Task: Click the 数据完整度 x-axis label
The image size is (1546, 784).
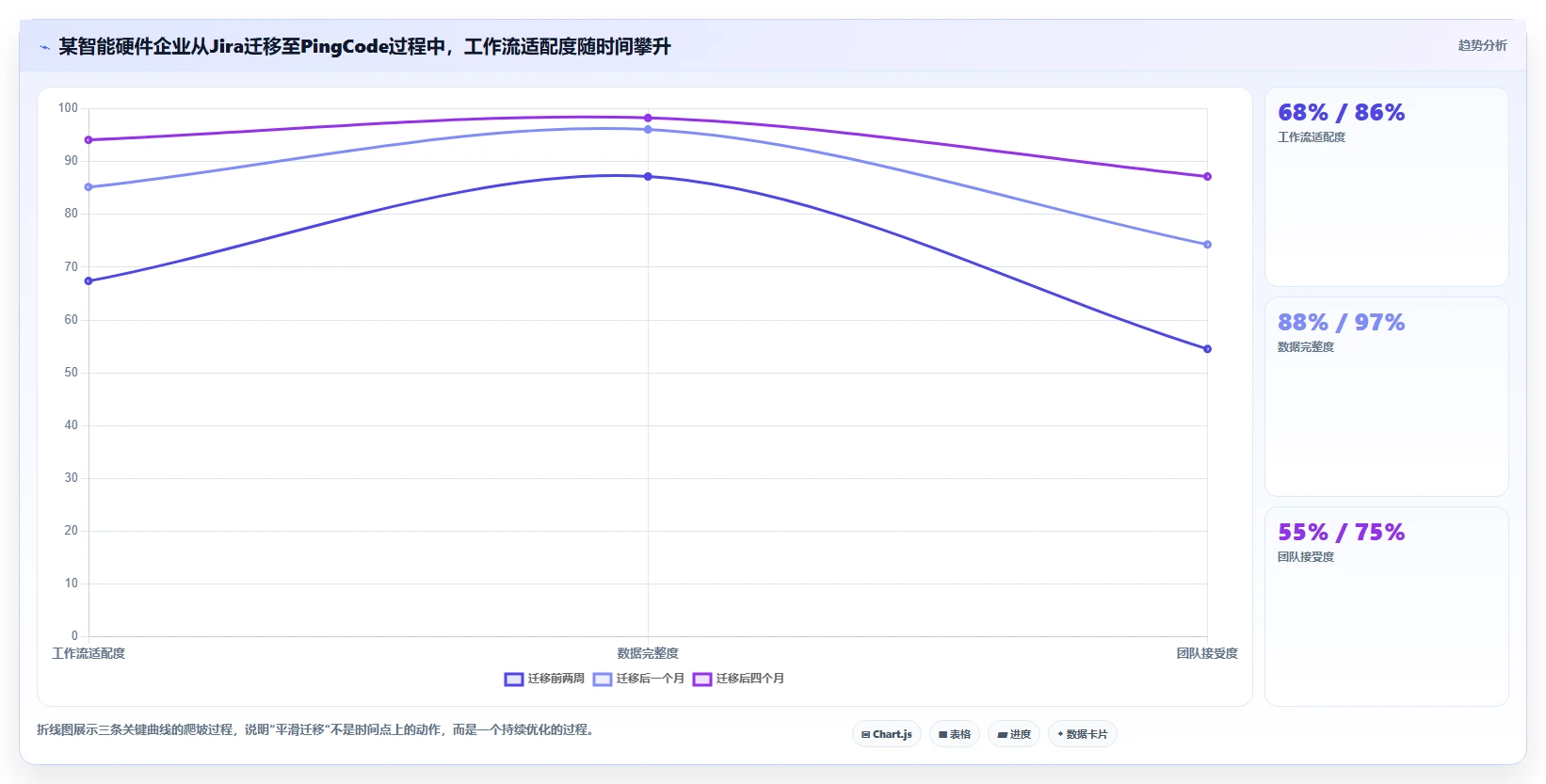Action: pos(648,653)
